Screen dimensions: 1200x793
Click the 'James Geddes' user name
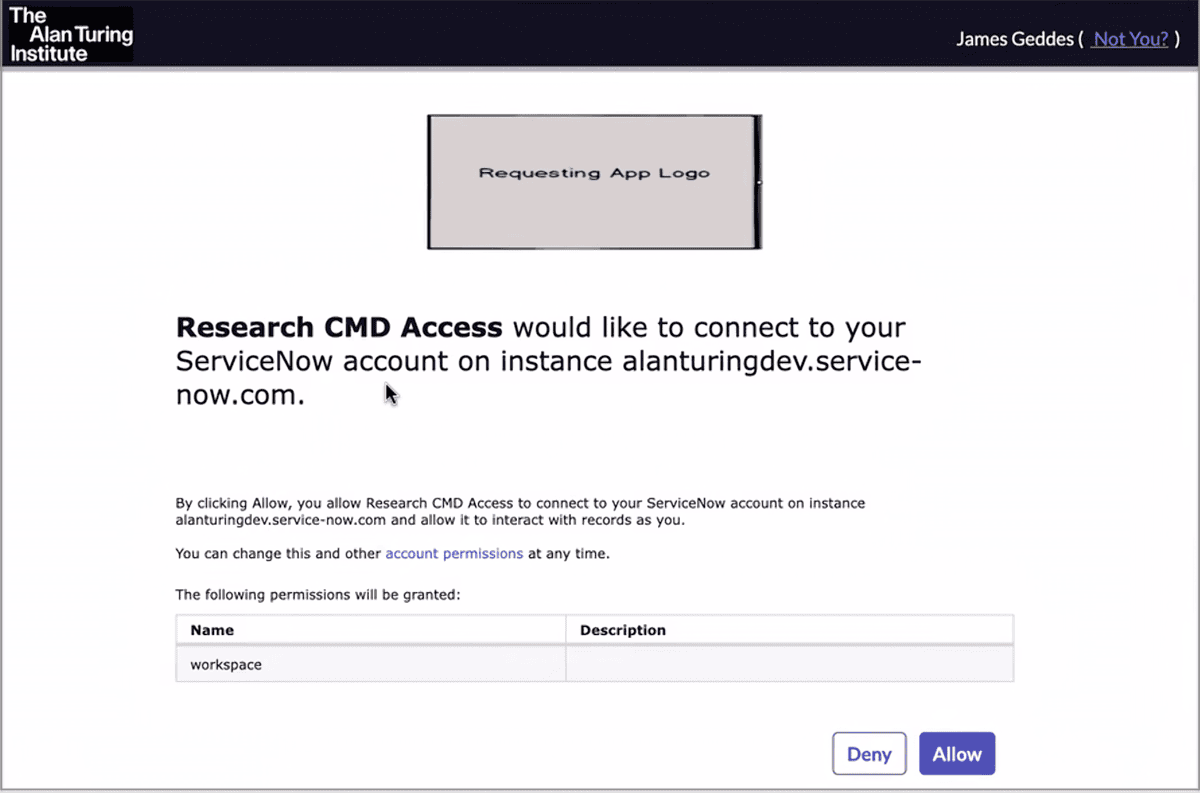coord(1014,39)
